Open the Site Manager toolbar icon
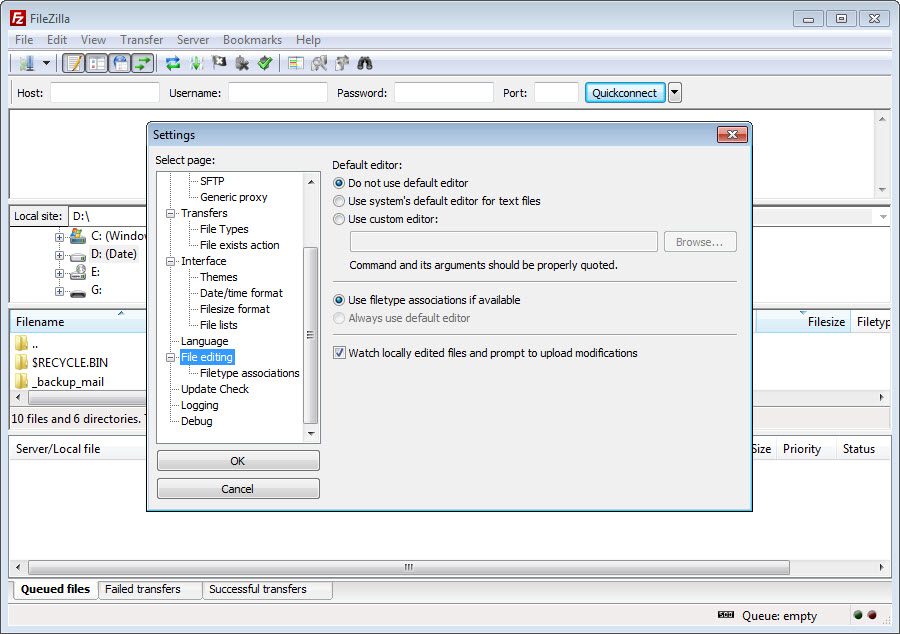Image resolution: width=900 pixels, height=634 pixels. point(26,63)
